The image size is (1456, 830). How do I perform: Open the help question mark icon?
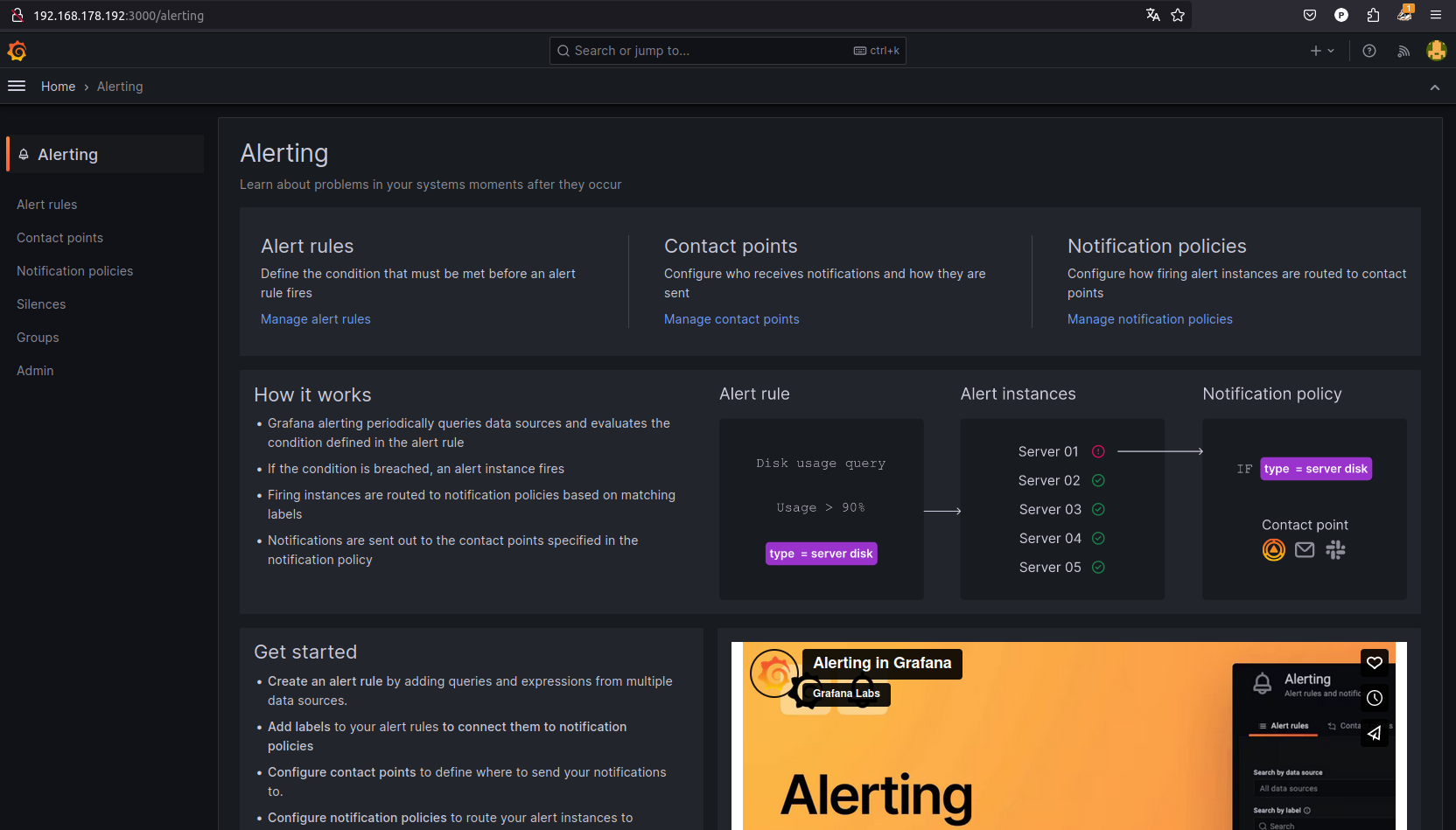tap(1369, 52)
